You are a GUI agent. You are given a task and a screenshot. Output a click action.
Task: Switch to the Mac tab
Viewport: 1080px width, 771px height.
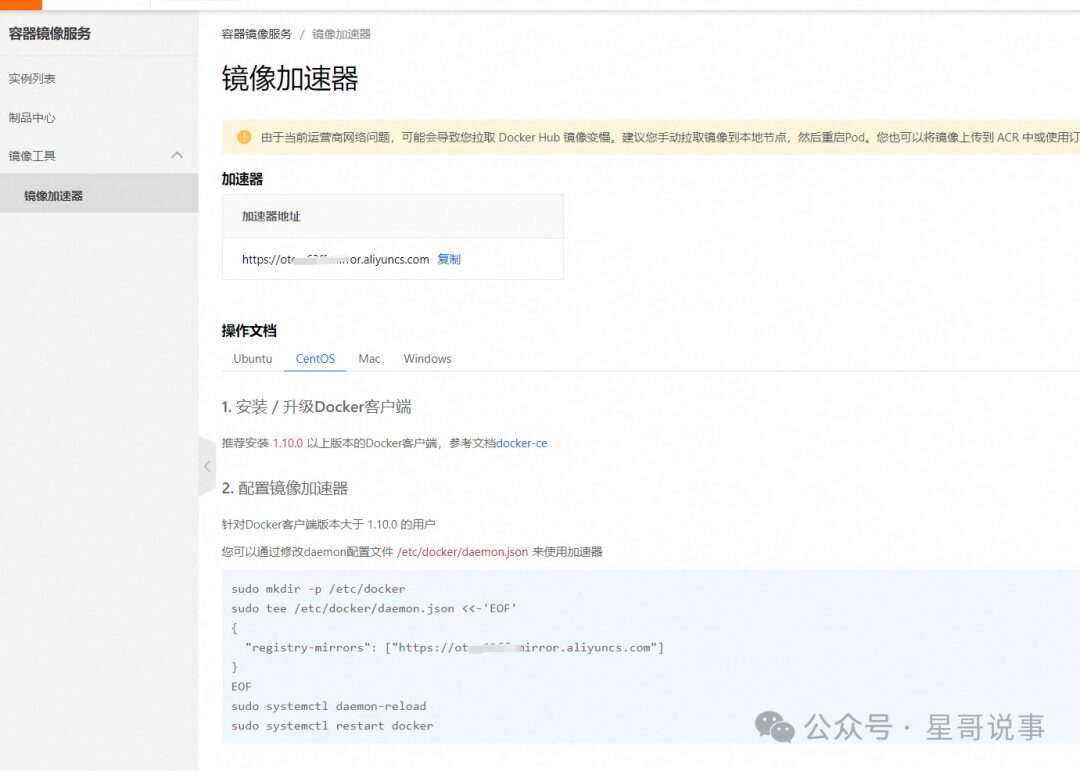[369, 358]
